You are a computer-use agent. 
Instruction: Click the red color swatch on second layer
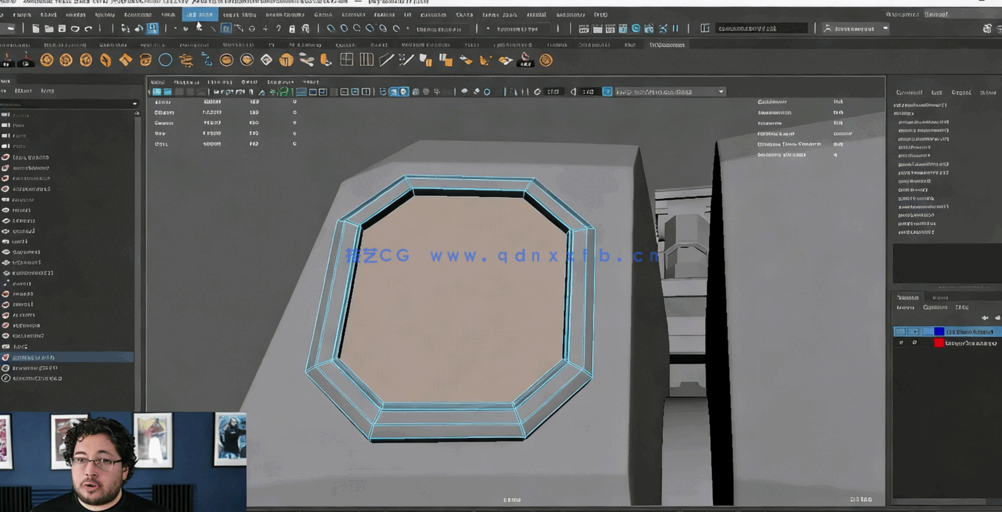[x=938, y=343]
